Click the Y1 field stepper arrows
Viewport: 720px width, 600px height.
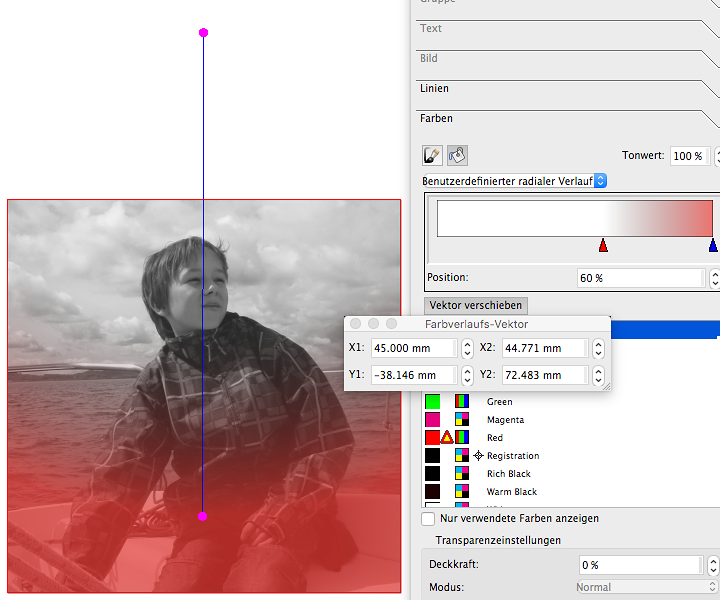467,375
